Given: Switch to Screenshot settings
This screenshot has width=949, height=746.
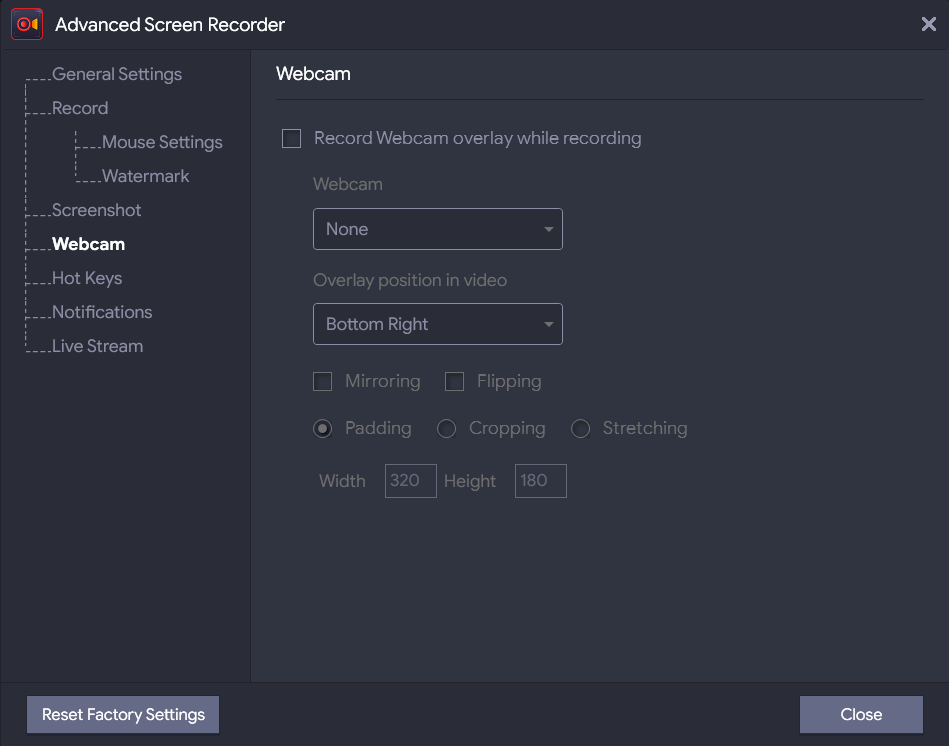Looking at the screenshot, I should tap(96, 210).
